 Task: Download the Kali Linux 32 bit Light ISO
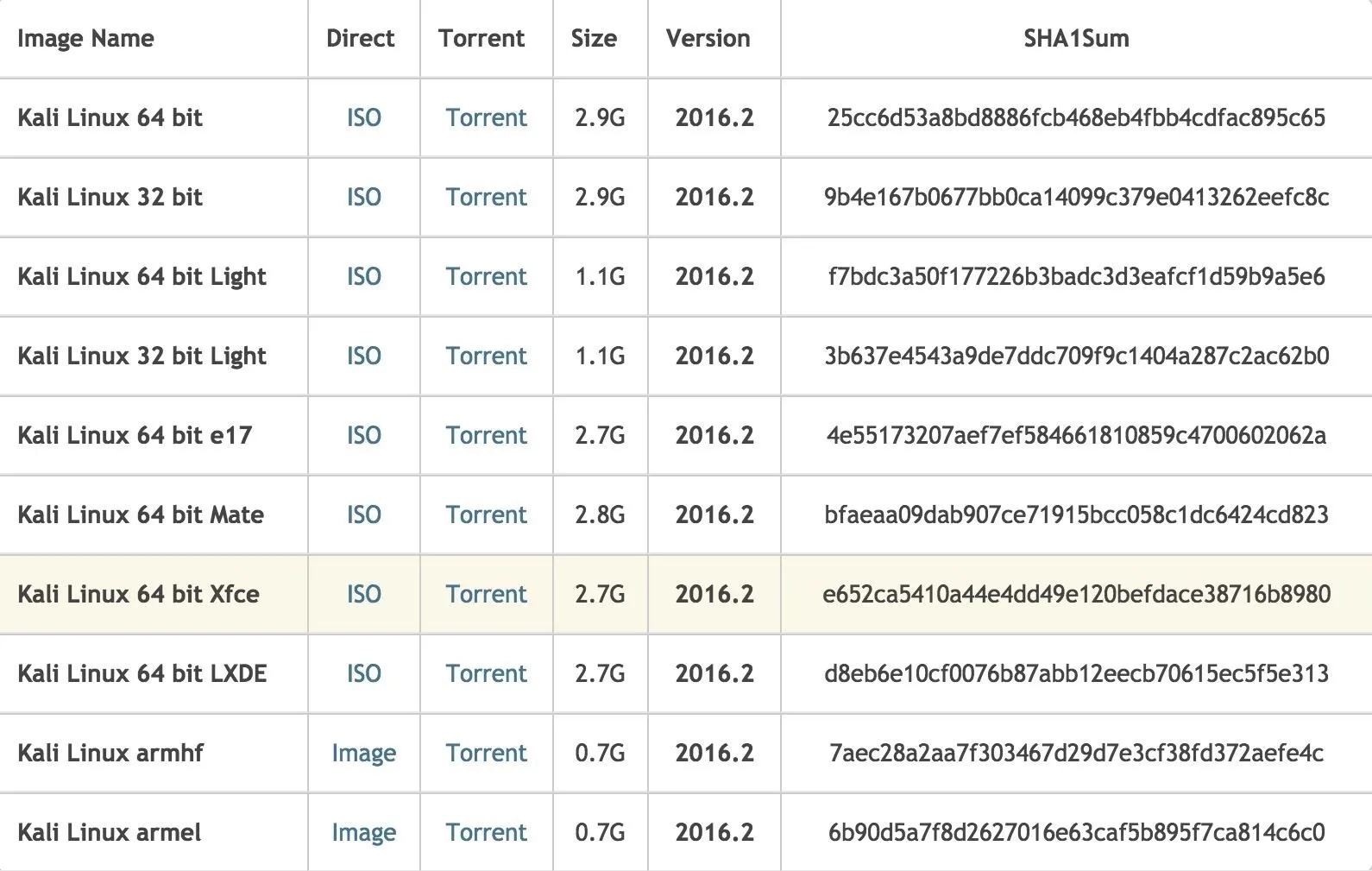tap(363, 356)
